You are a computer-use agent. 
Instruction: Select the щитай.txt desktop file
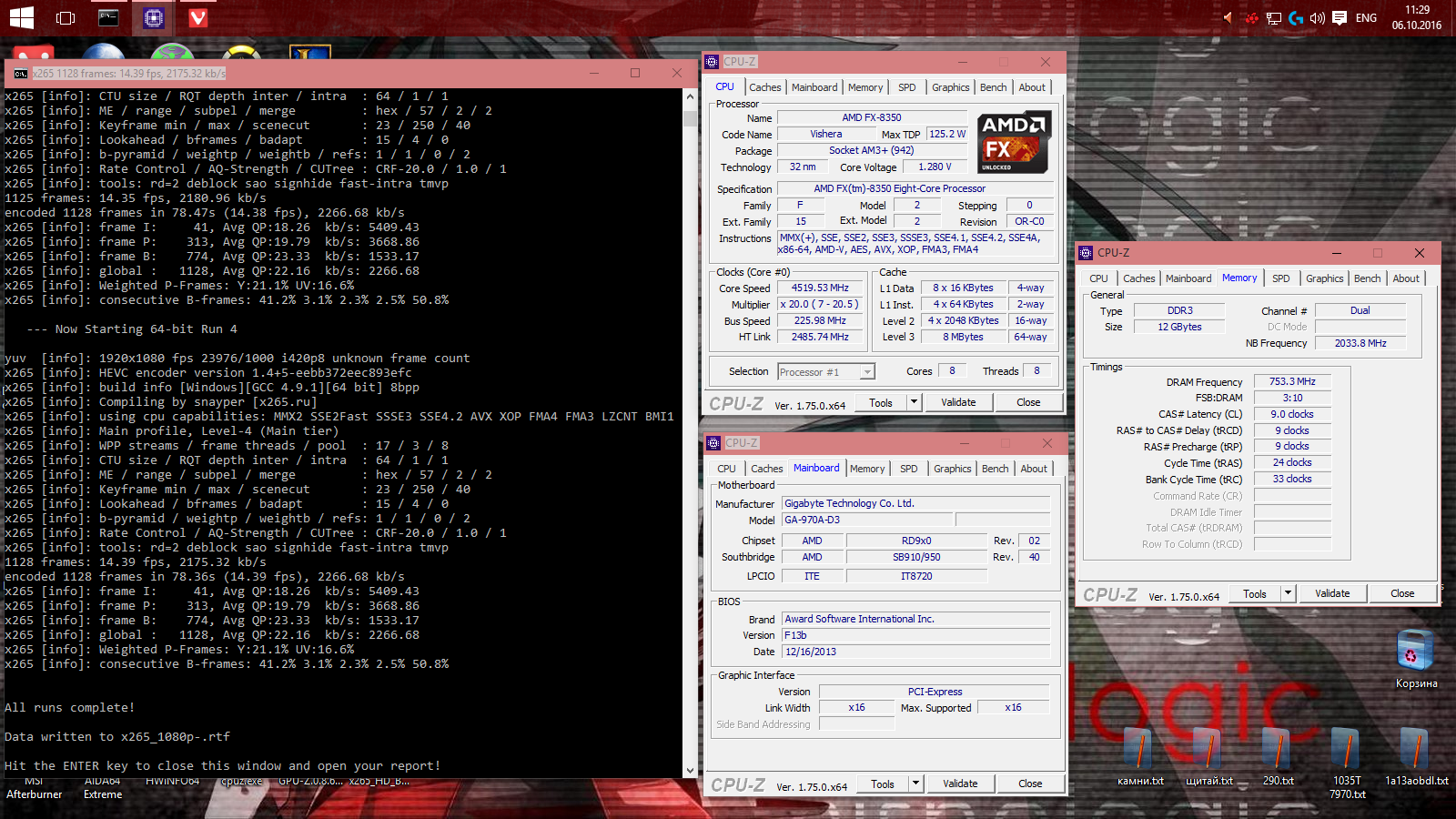(x=1209, y=757)
